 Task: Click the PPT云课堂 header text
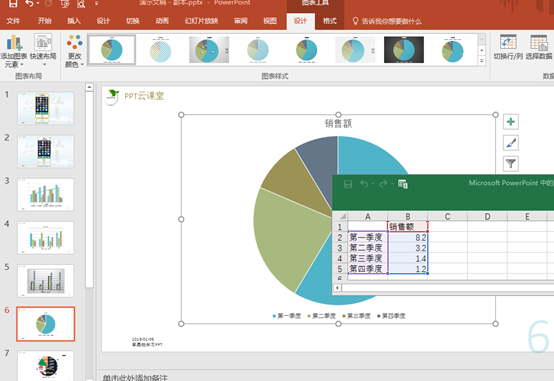144,96
